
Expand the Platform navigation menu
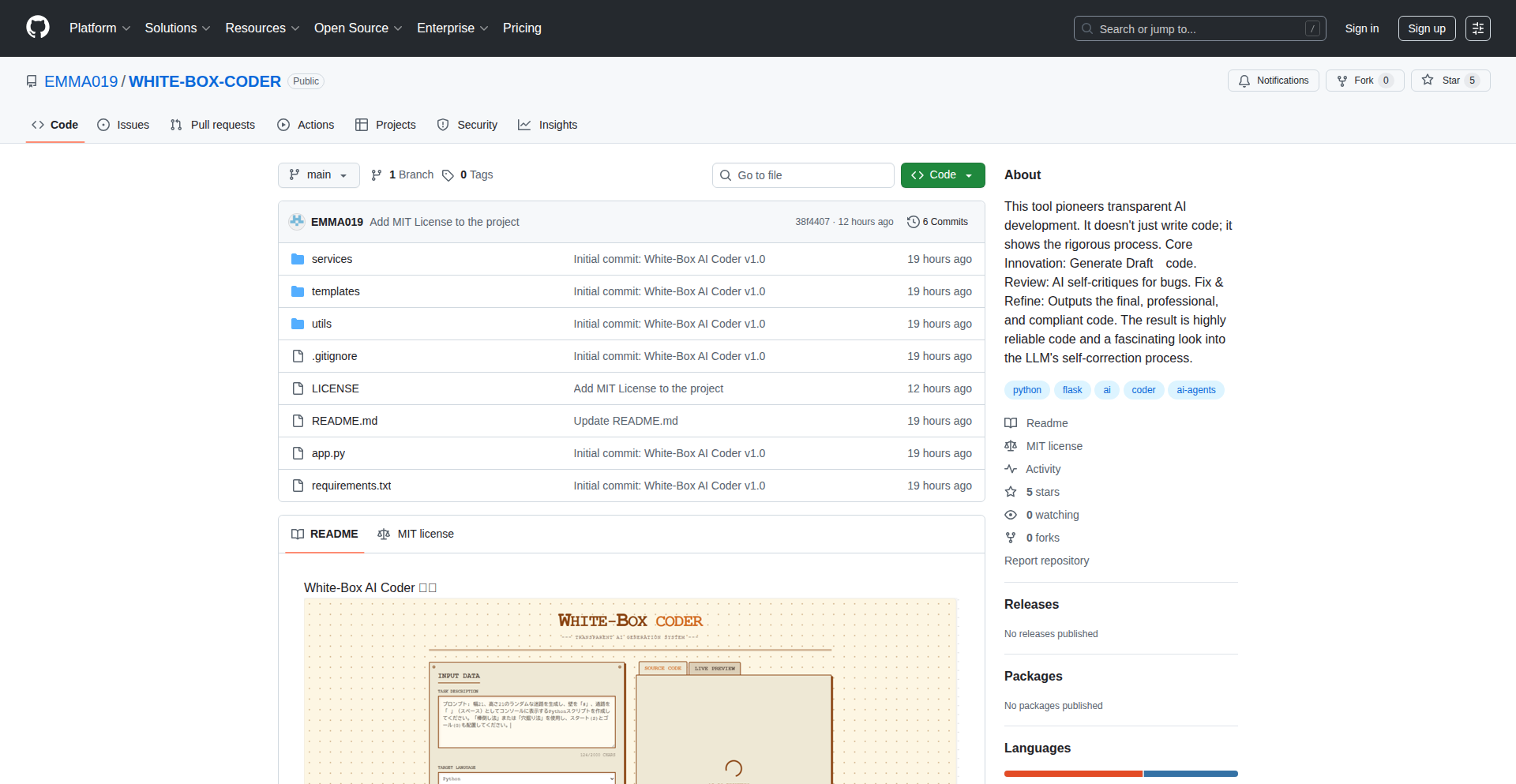[99, 28]
